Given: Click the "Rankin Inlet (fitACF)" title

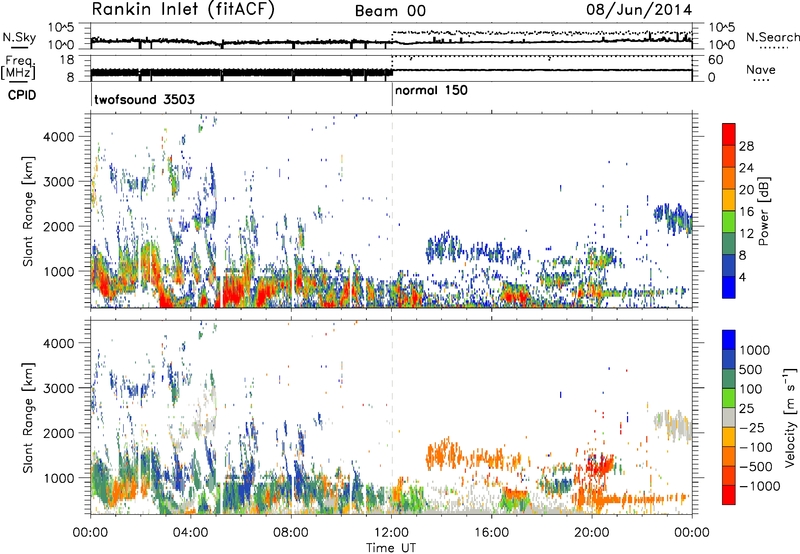Looking at the screenshot, I should point(183,10).
